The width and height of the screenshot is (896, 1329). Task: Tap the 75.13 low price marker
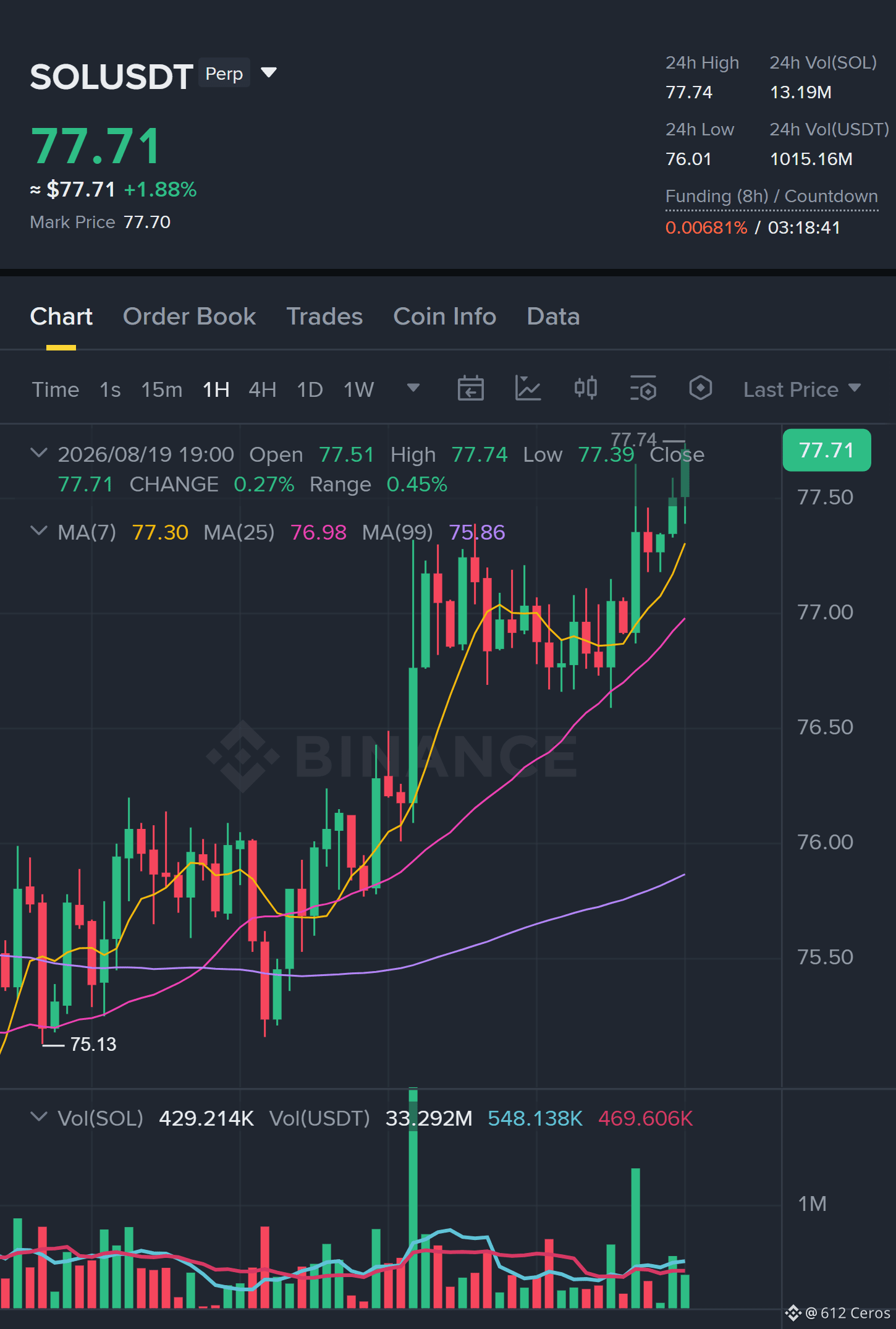point(93,1044)
